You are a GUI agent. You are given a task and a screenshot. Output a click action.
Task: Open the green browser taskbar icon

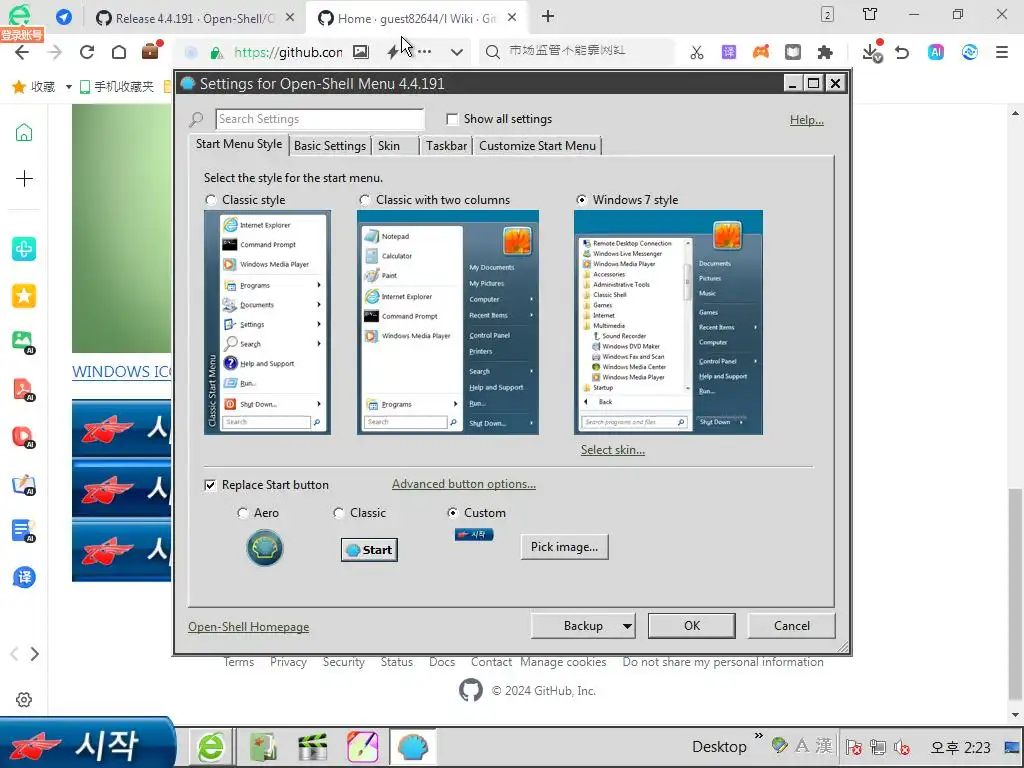(211, 746)
